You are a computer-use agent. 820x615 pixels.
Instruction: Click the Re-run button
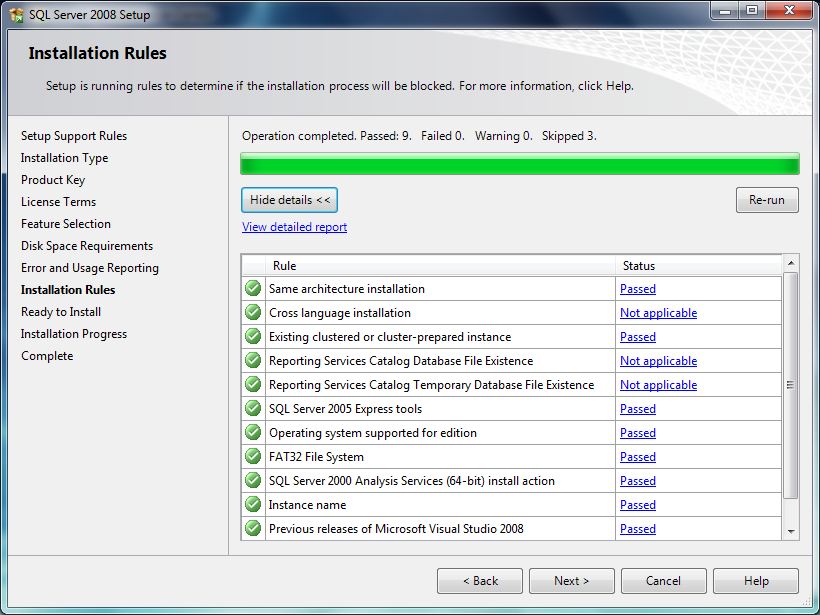point(767,200)
